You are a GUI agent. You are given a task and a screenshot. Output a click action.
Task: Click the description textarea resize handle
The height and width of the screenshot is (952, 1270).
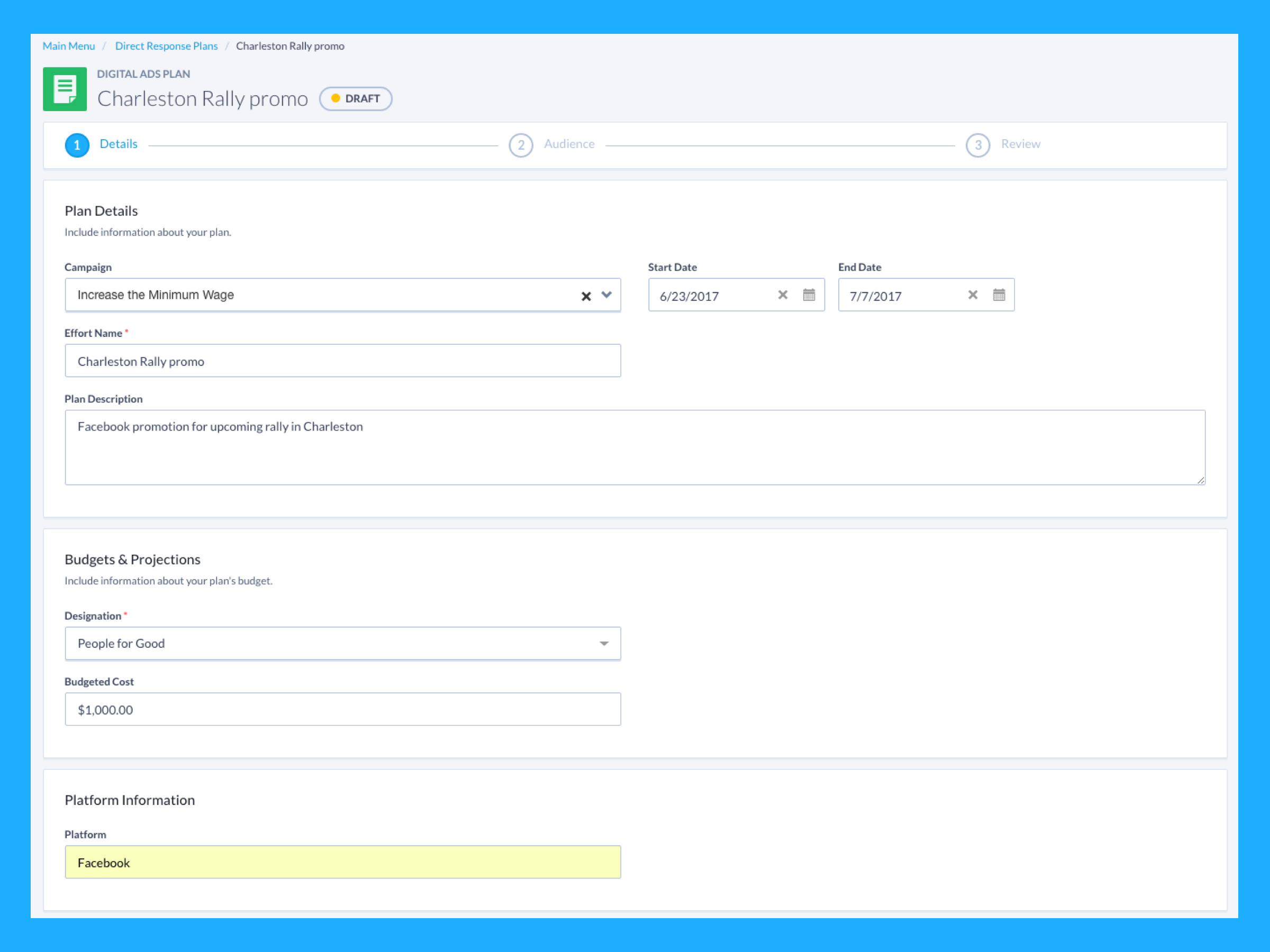[1201, 480]
